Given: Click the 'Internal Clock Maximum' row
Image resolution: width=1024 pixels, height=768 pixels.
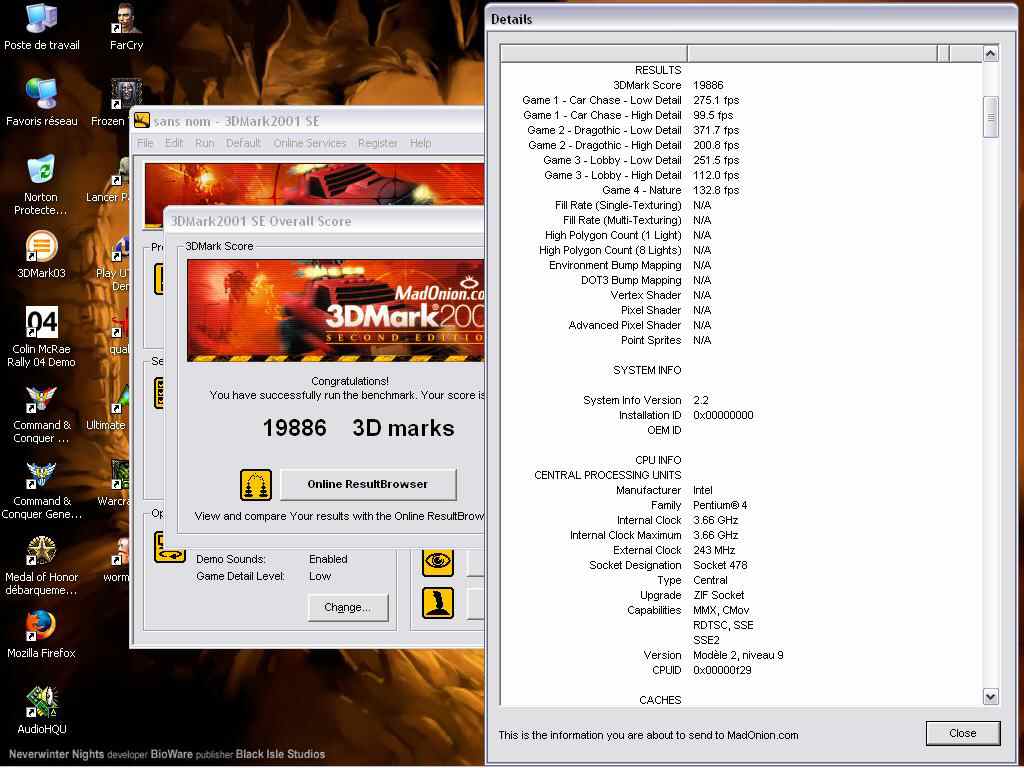Looking at the screenshot, I should point(741,536).
